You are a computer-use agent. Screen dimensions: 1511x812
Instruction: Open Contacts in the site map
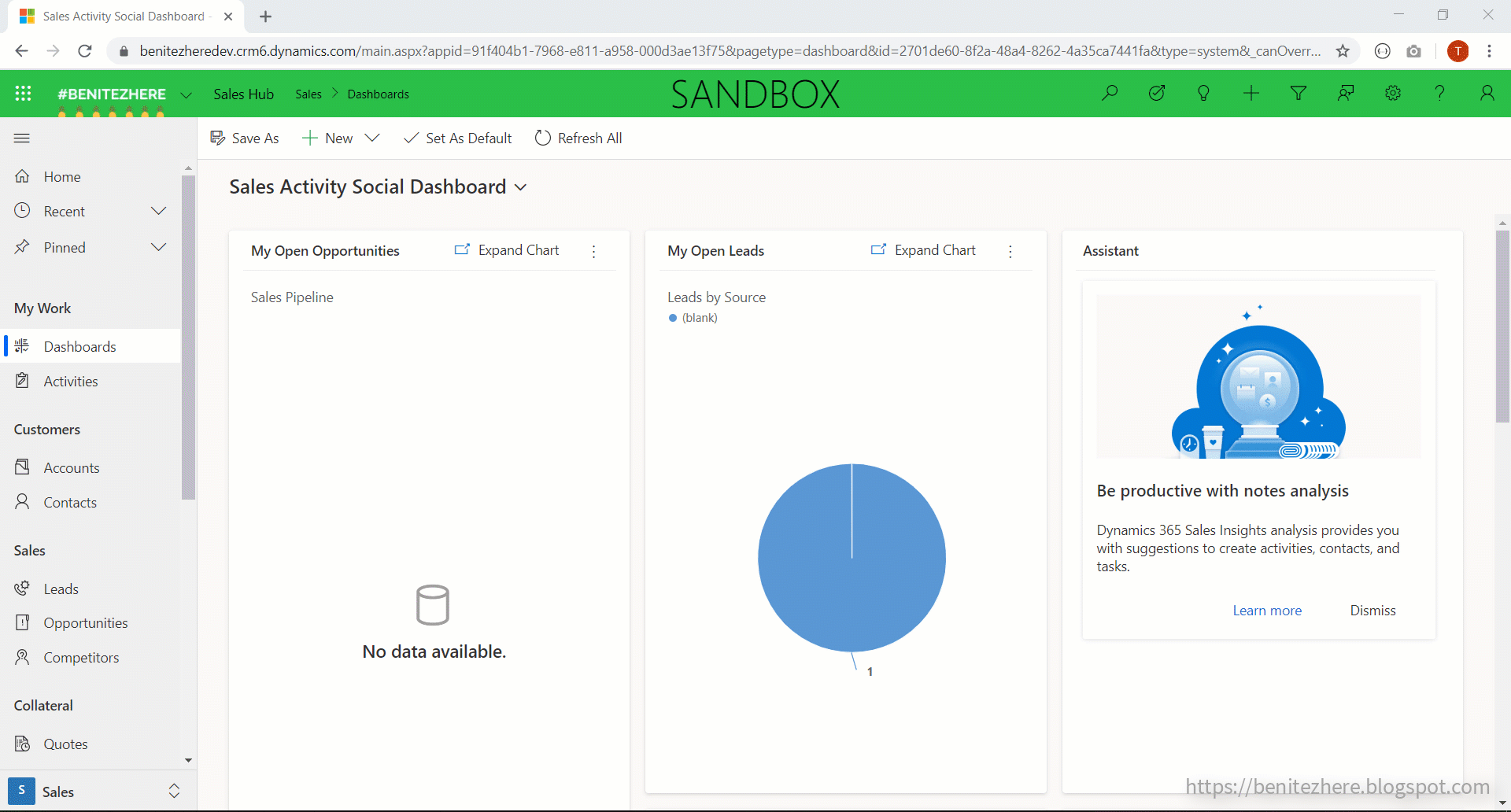coord(91,503)
